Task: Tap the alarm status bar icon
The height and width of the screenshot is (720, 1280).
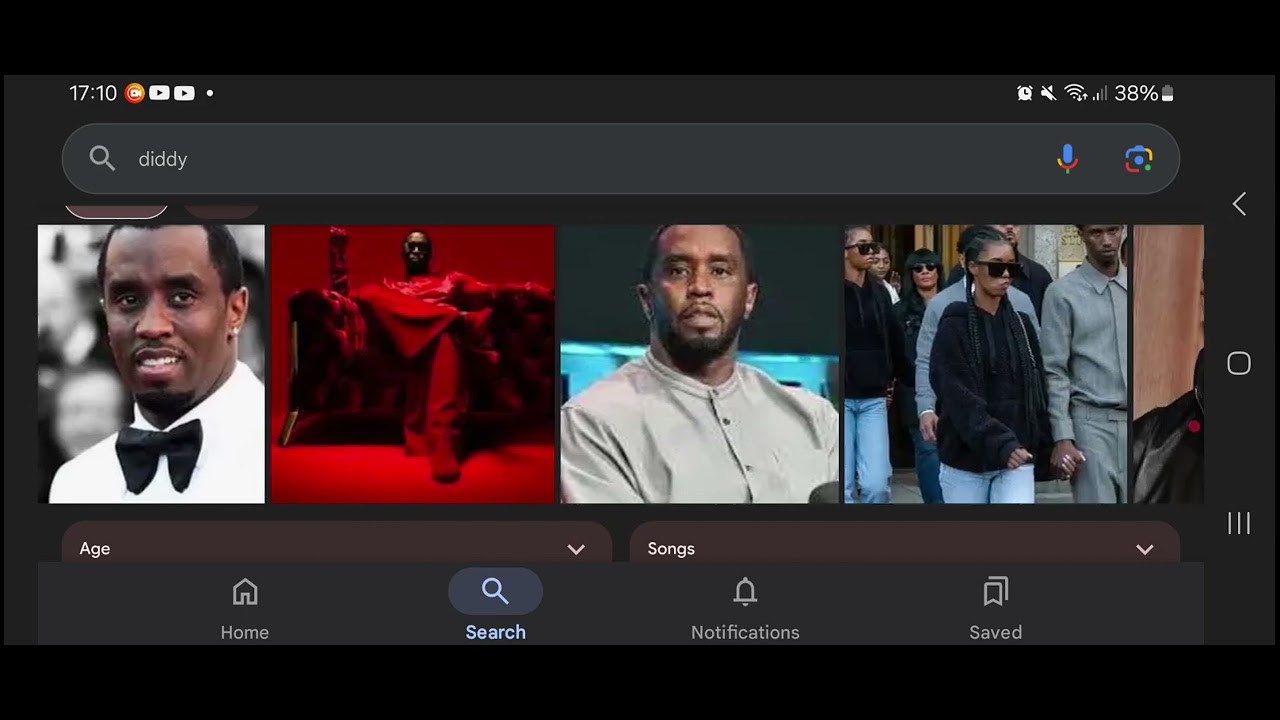Action: click(x=1025, y=93)
